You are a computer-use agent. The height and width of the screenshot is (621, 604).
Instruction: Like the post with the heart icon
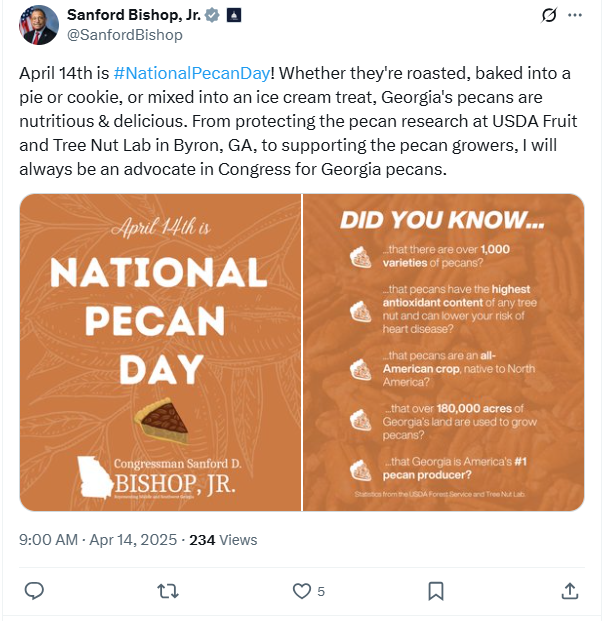point(301,591)
